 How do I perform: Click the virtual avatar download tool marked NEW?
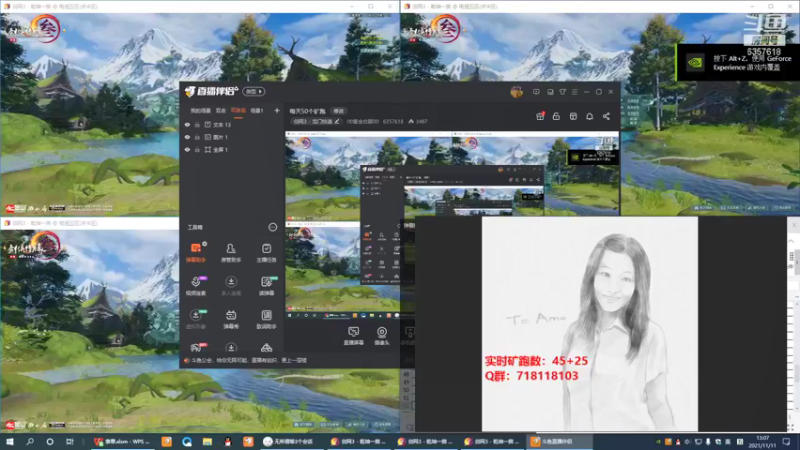[x=195, y=319]
